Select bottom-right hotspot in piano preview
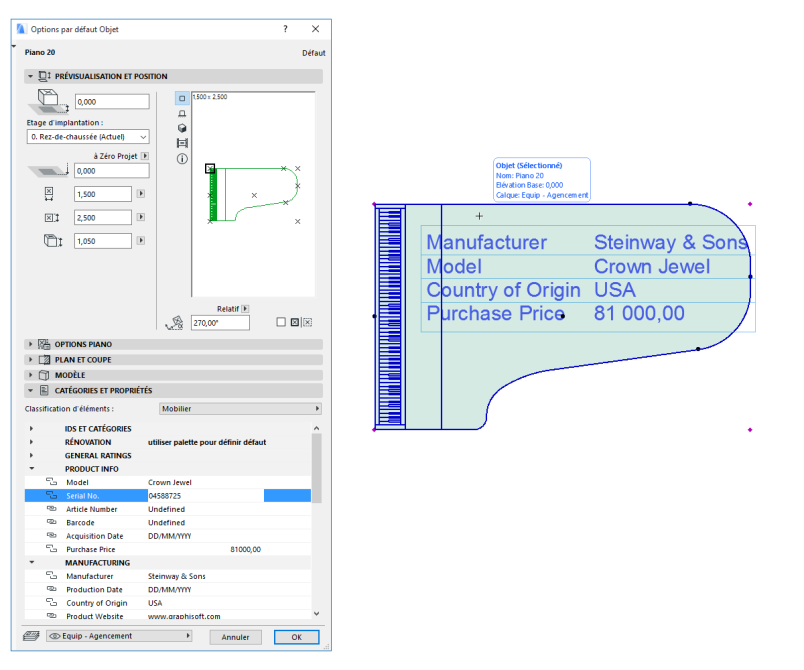The width and height of the screenshot is (804, 670). [x=297, y=221]
